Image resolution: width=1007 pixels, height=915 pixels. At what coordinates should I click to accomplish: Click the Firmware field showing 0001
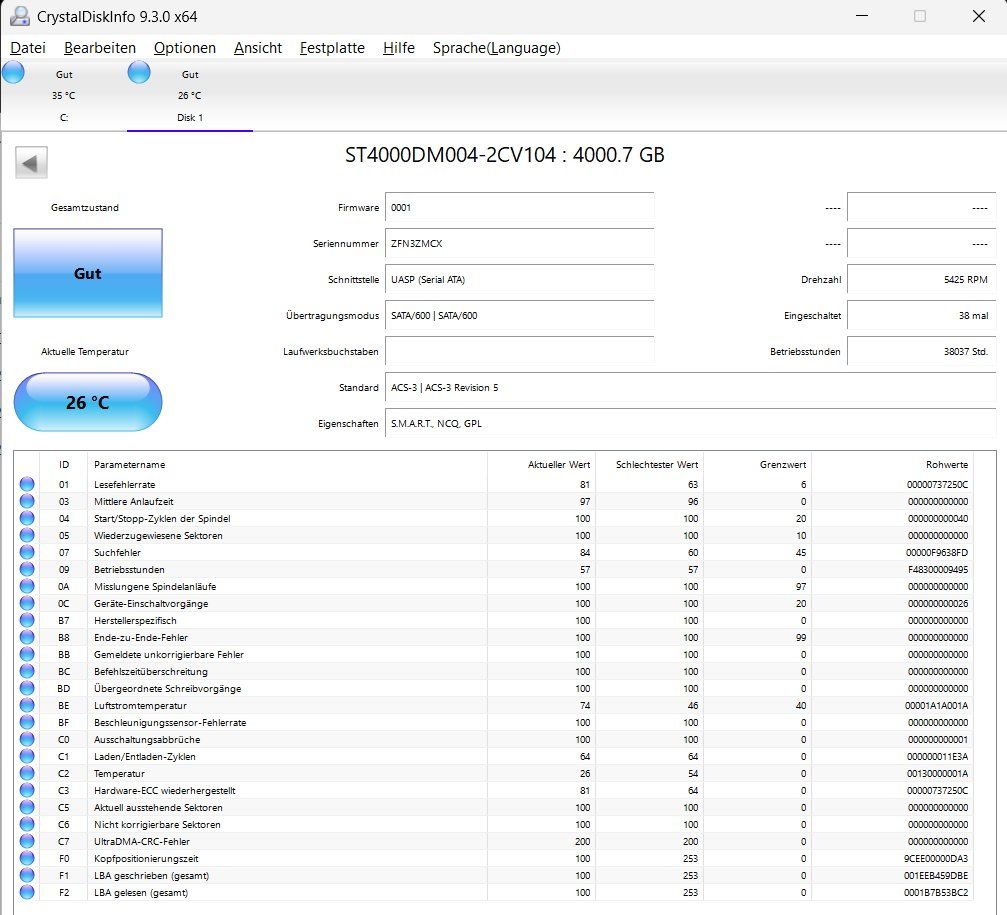click(520, 207)
